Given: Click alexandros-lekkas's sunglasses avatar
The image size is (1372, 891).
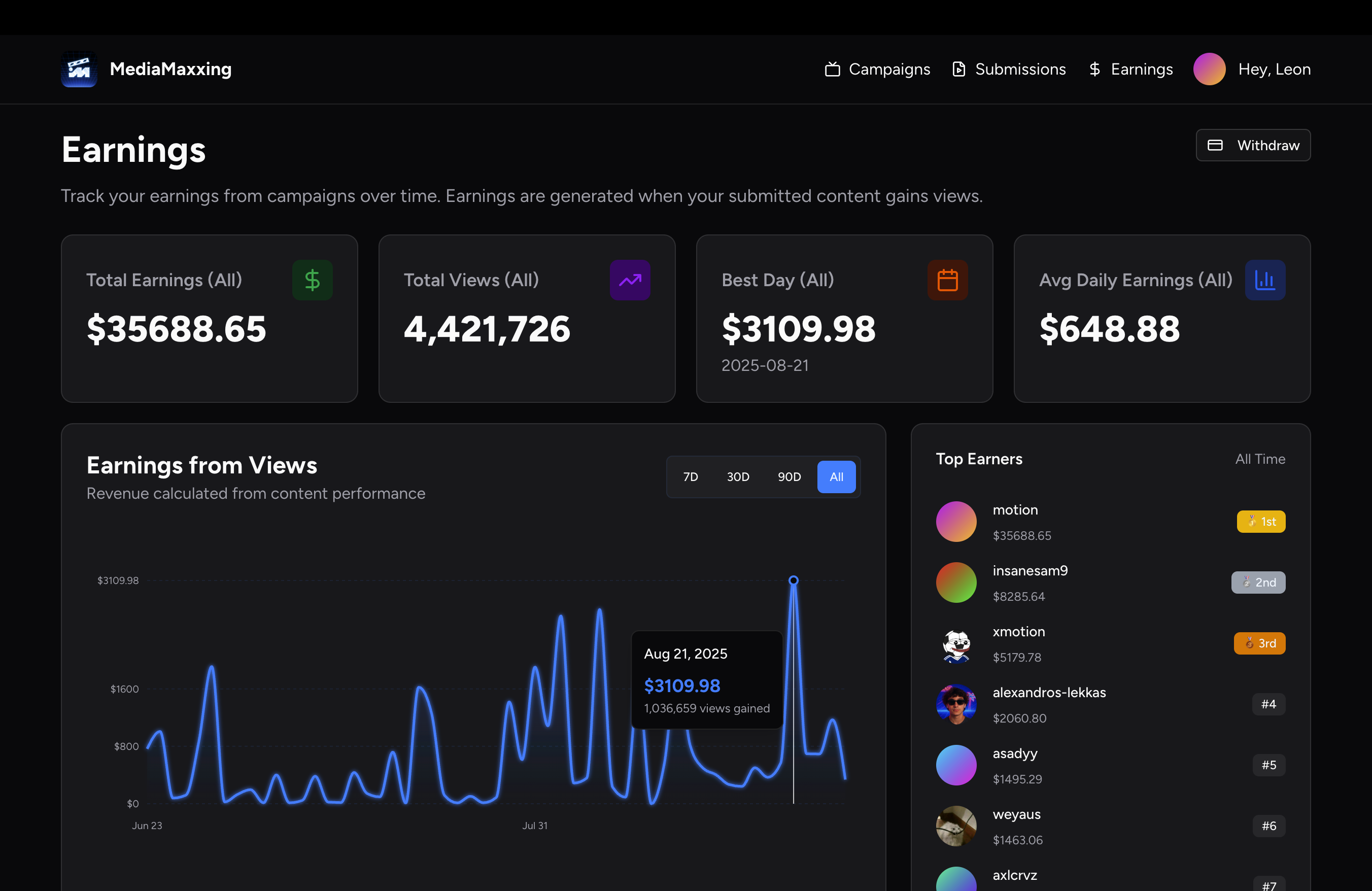Looking at the screenshot, I should tap(956, 704).
